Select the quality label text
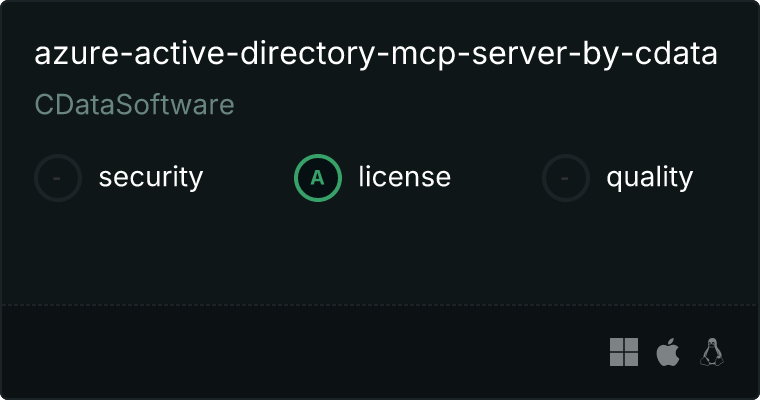 coord(649,178)
